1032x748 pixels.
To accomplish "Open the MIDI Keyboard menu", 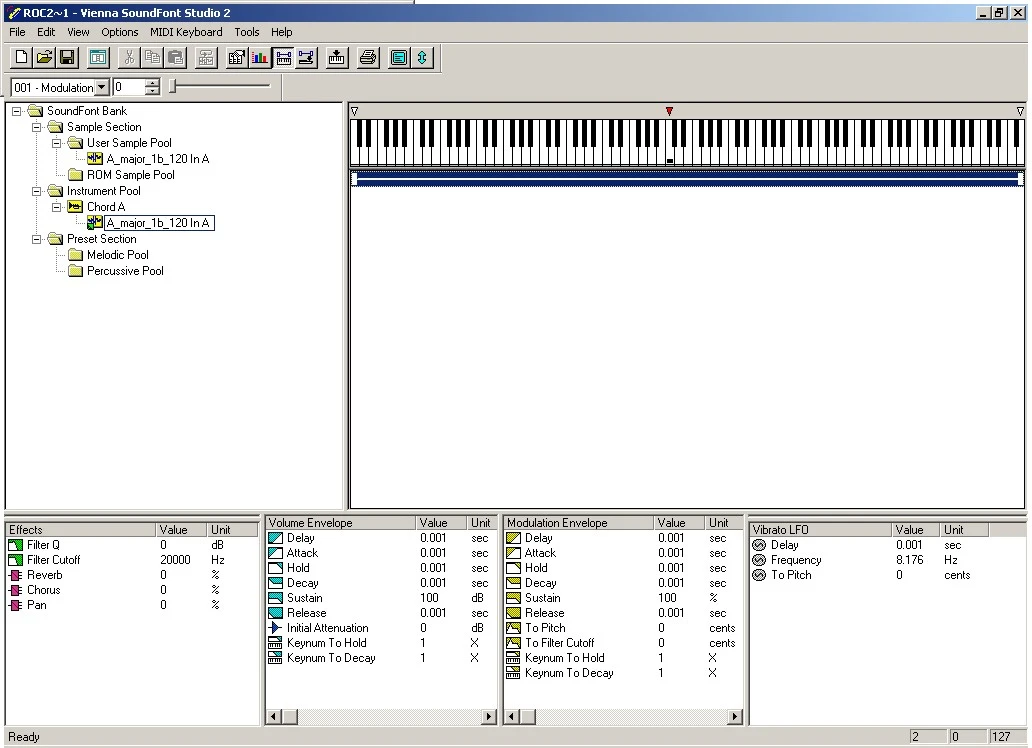I will [x=186, y=32].
